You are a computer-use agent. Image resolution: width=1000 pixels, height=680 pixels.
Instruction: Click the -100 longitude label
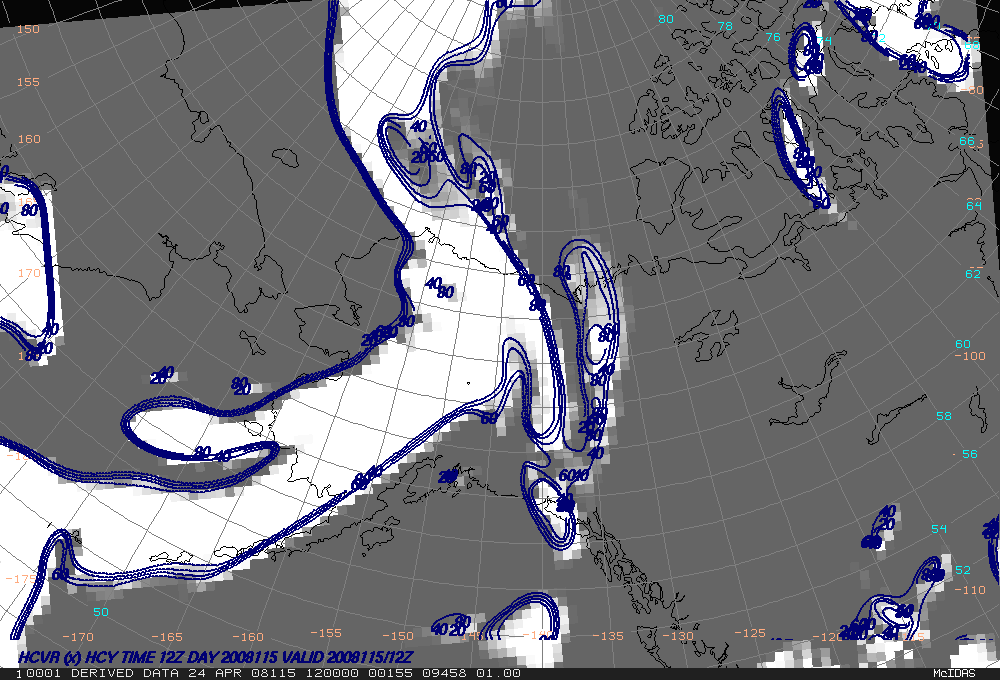[970, 355]
